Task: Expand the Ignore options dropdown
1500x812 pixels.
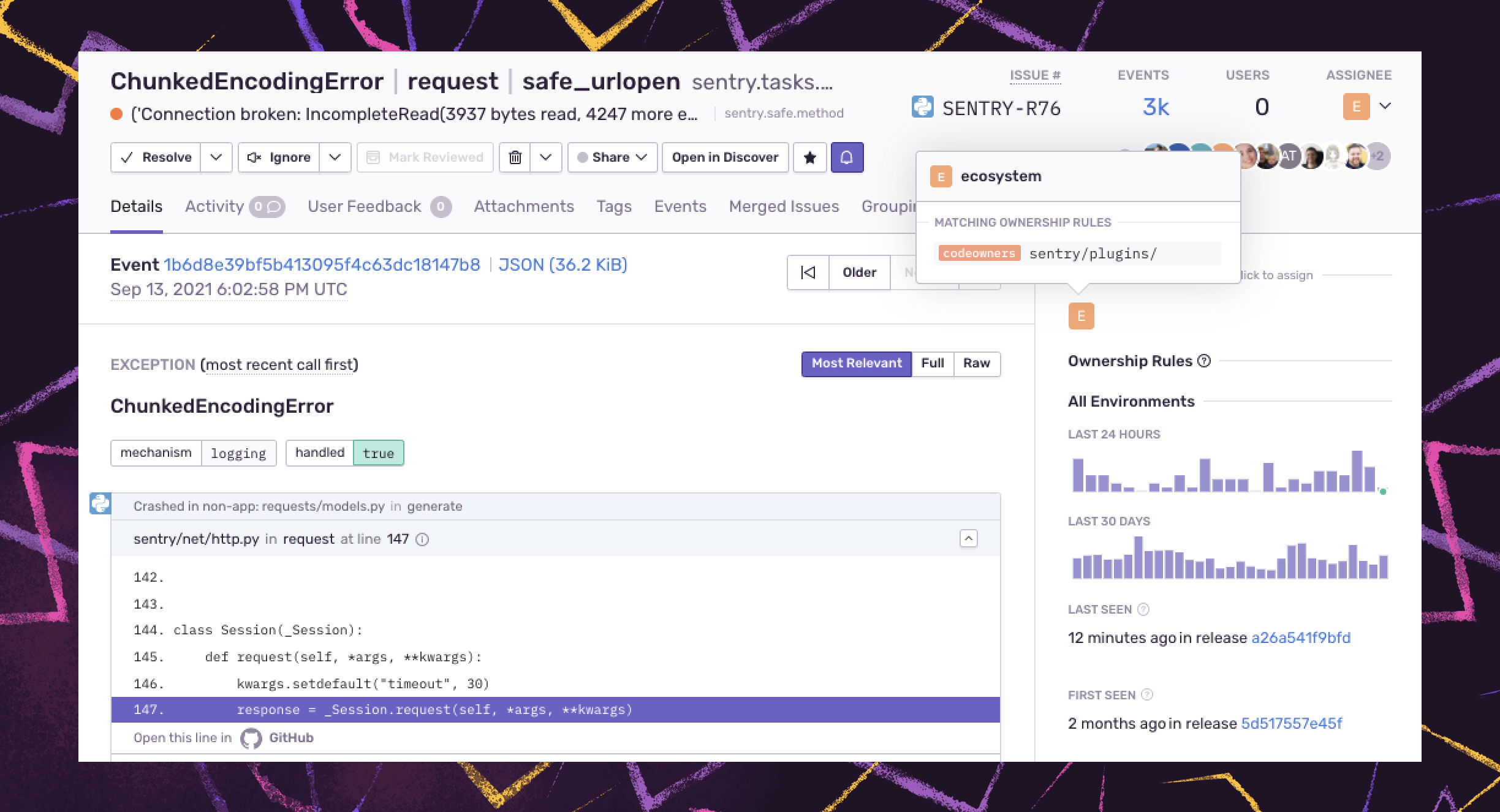Action: [335, 158]
